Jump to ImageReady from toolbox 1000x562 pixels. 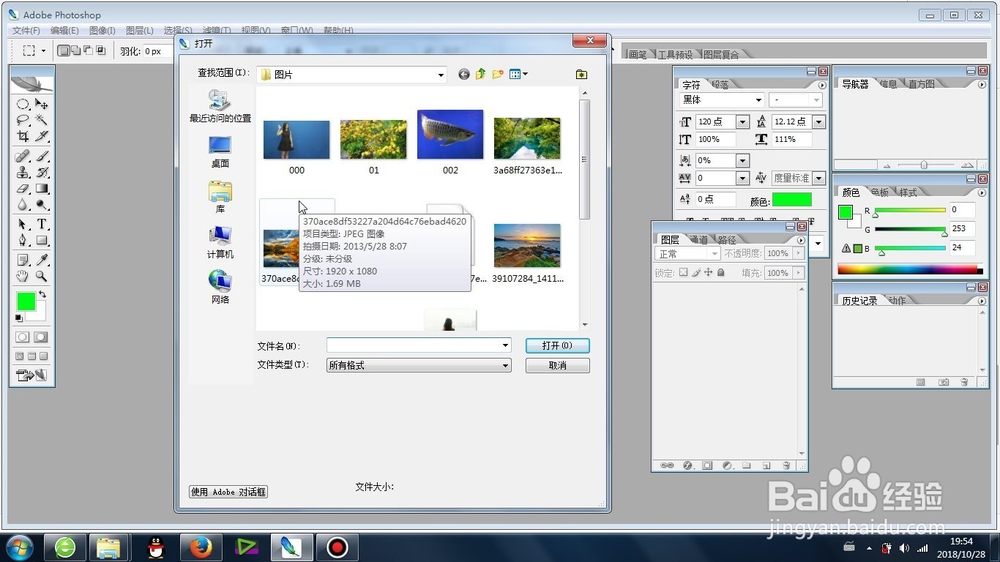tap(32, 375)
